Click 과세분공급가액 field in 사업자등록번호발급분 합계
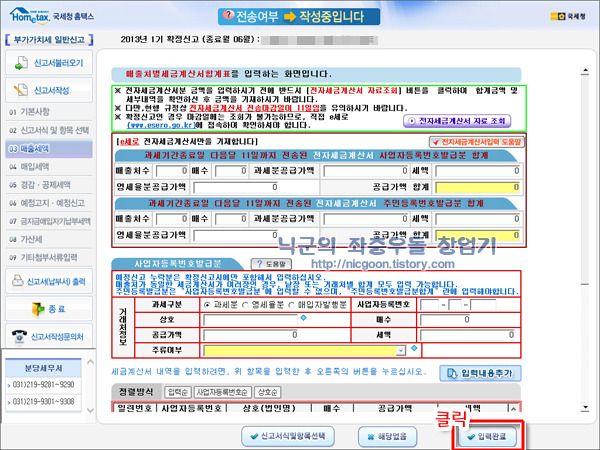The width and height of the screenshot is (600, 450). click(x=365, y=171)
